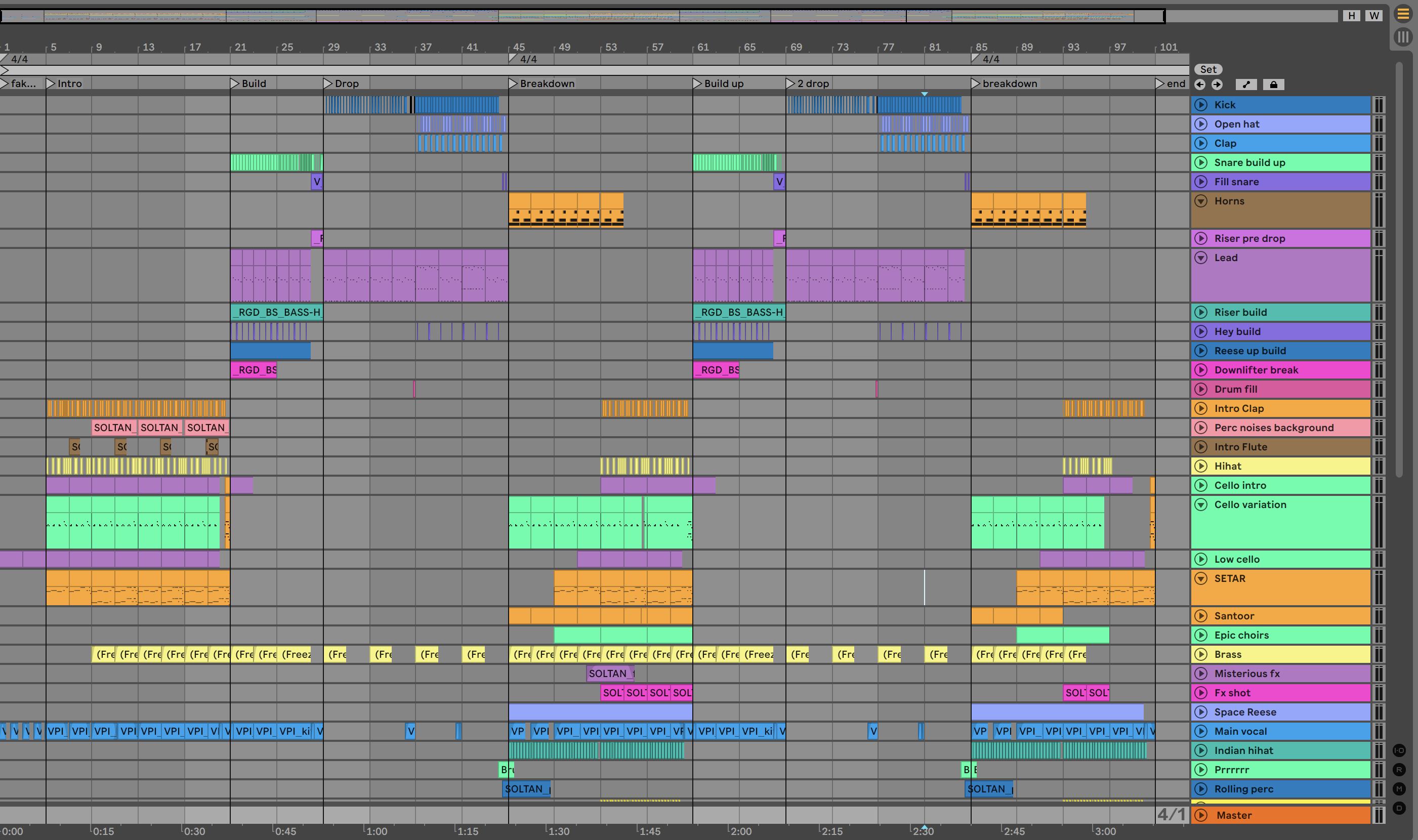Click the Set locator button
The image size is (1418, 840).
pyautogui.click(x=1208, y=69)
